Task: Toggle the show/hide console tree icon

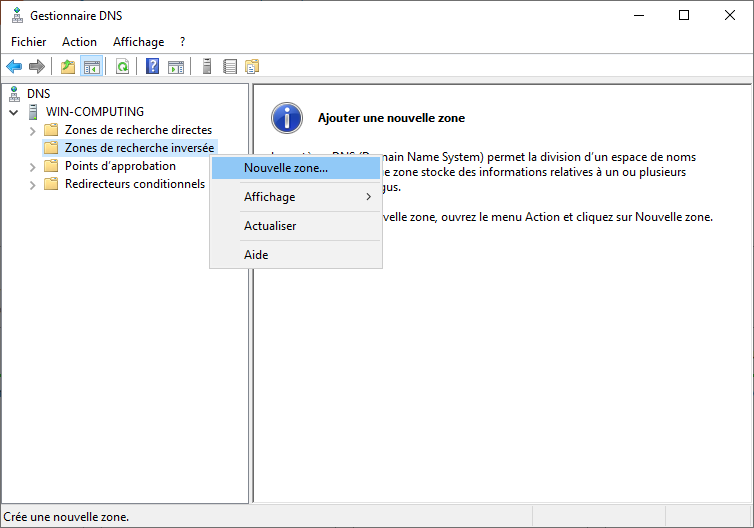Action: 91,67
